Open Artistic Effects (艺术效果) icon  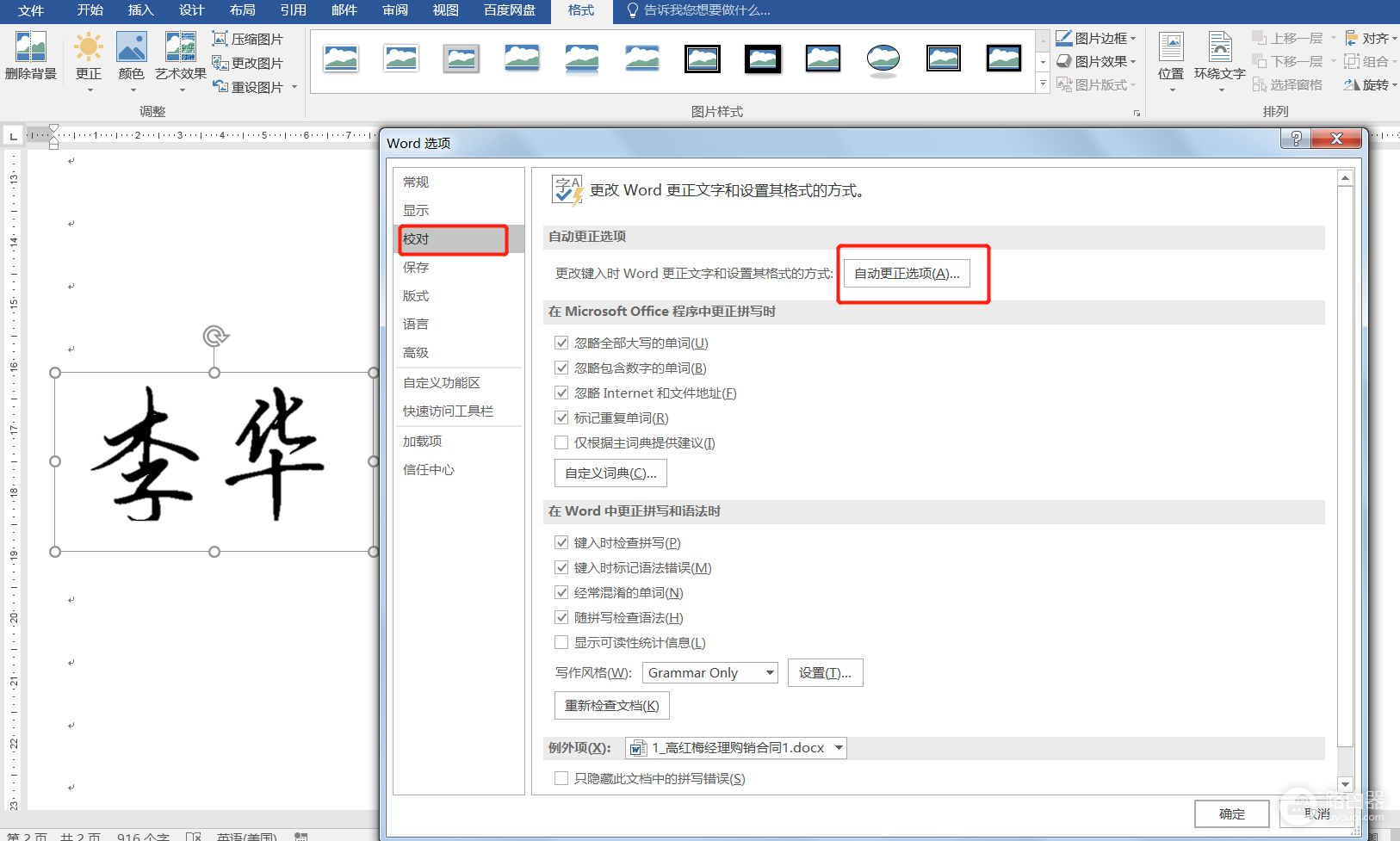click(x=180, y=48)
